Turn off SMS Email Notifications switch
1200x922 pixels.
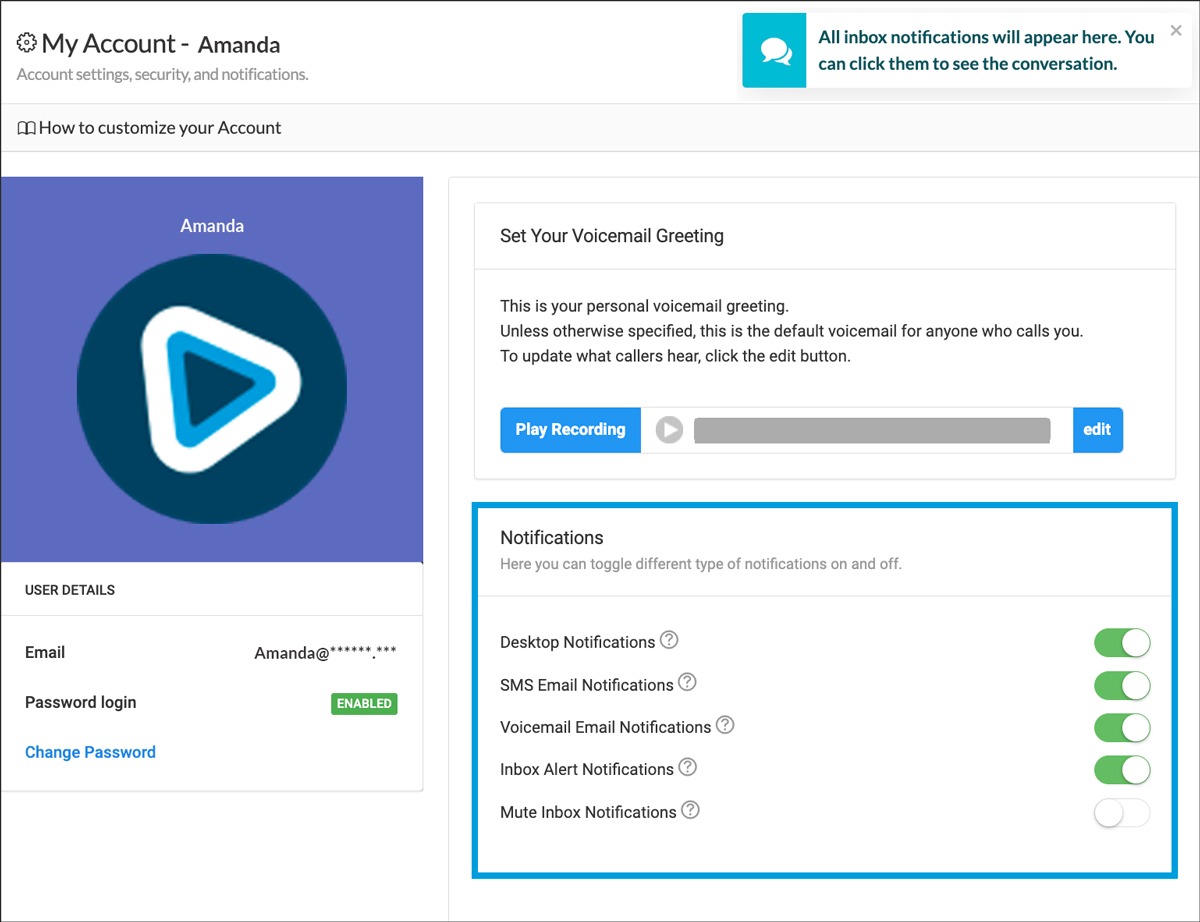1122,686
